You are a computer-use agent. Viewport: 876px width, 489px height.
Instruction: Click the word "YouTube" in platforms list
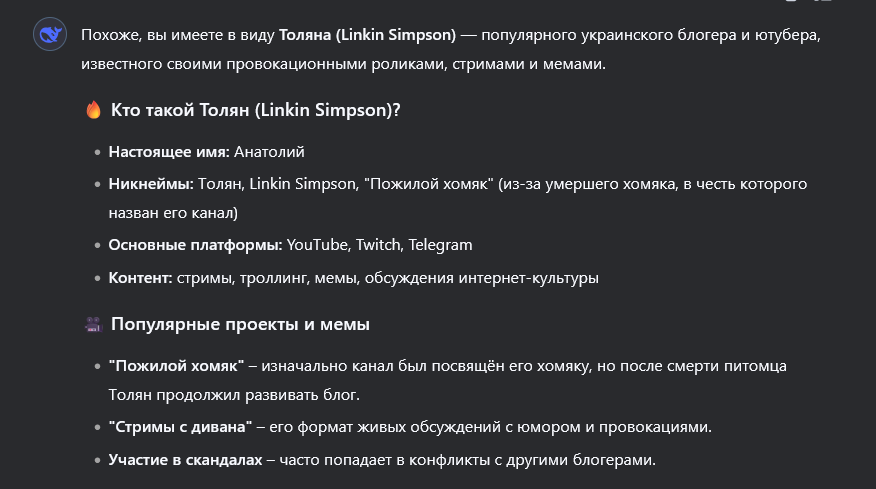point(318,245)
